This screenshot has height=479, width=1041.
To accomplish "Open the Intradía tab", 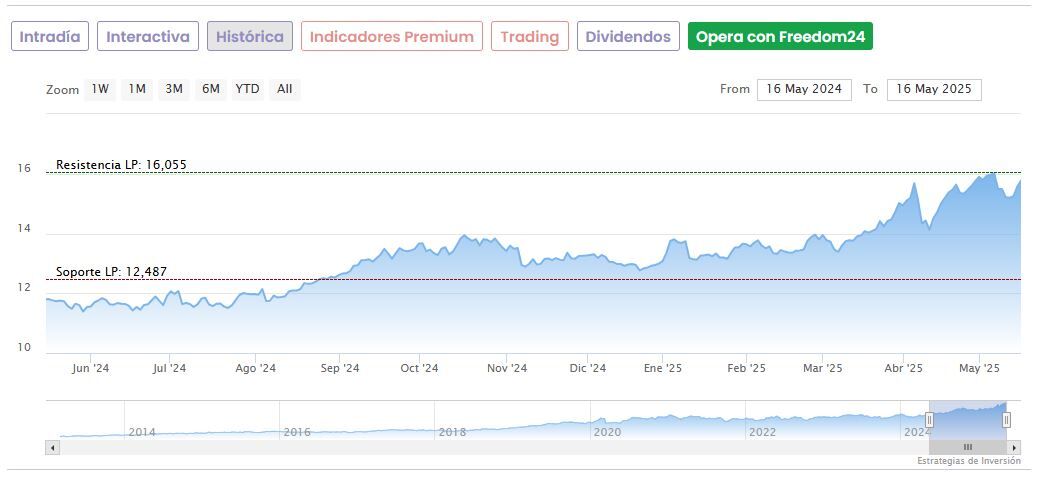I will pos(50,37).
